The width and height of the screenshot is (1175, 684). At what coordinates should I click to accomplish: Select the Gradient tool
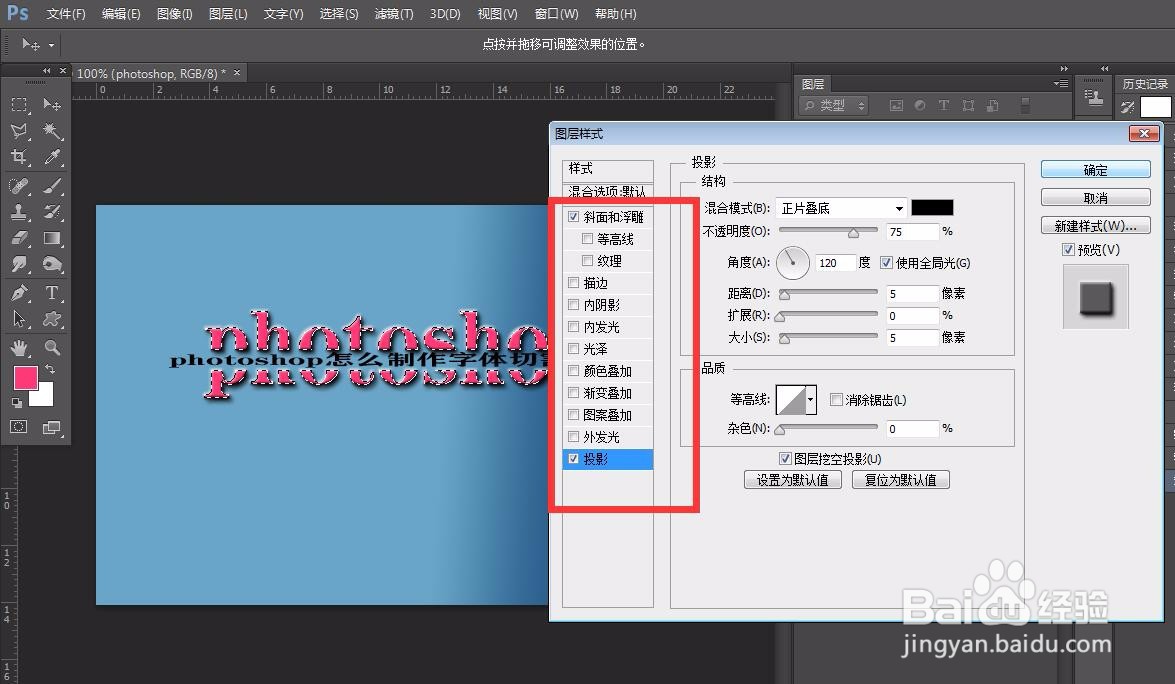tap(52, 238)
